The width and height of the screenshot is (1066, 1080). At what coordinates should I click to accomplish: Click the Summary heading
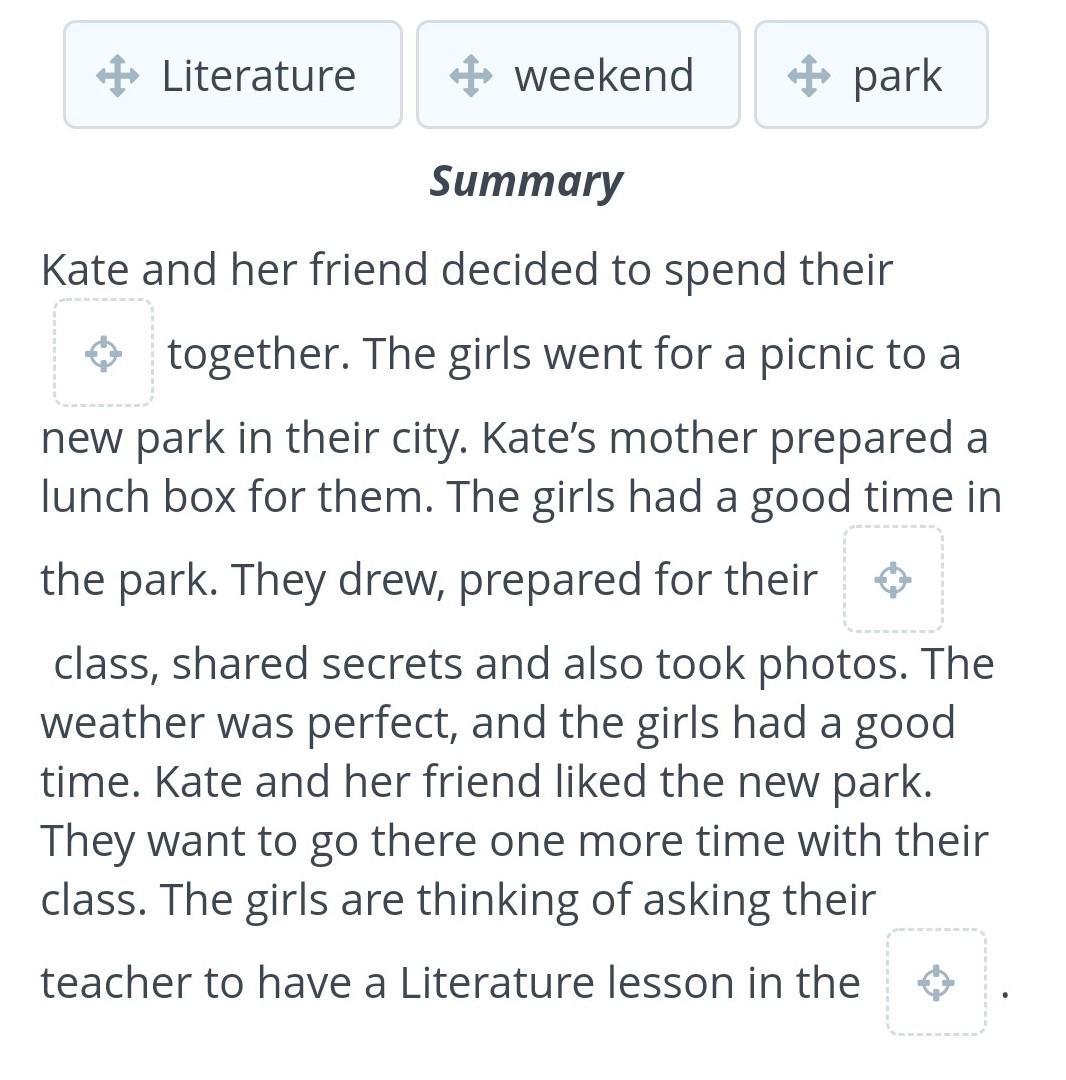click(526, 182)
